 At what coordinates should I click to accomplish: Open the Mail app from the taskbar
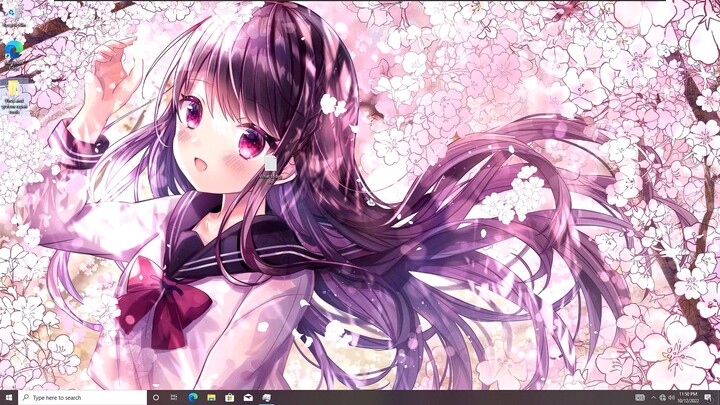click(x=248, y=397)
